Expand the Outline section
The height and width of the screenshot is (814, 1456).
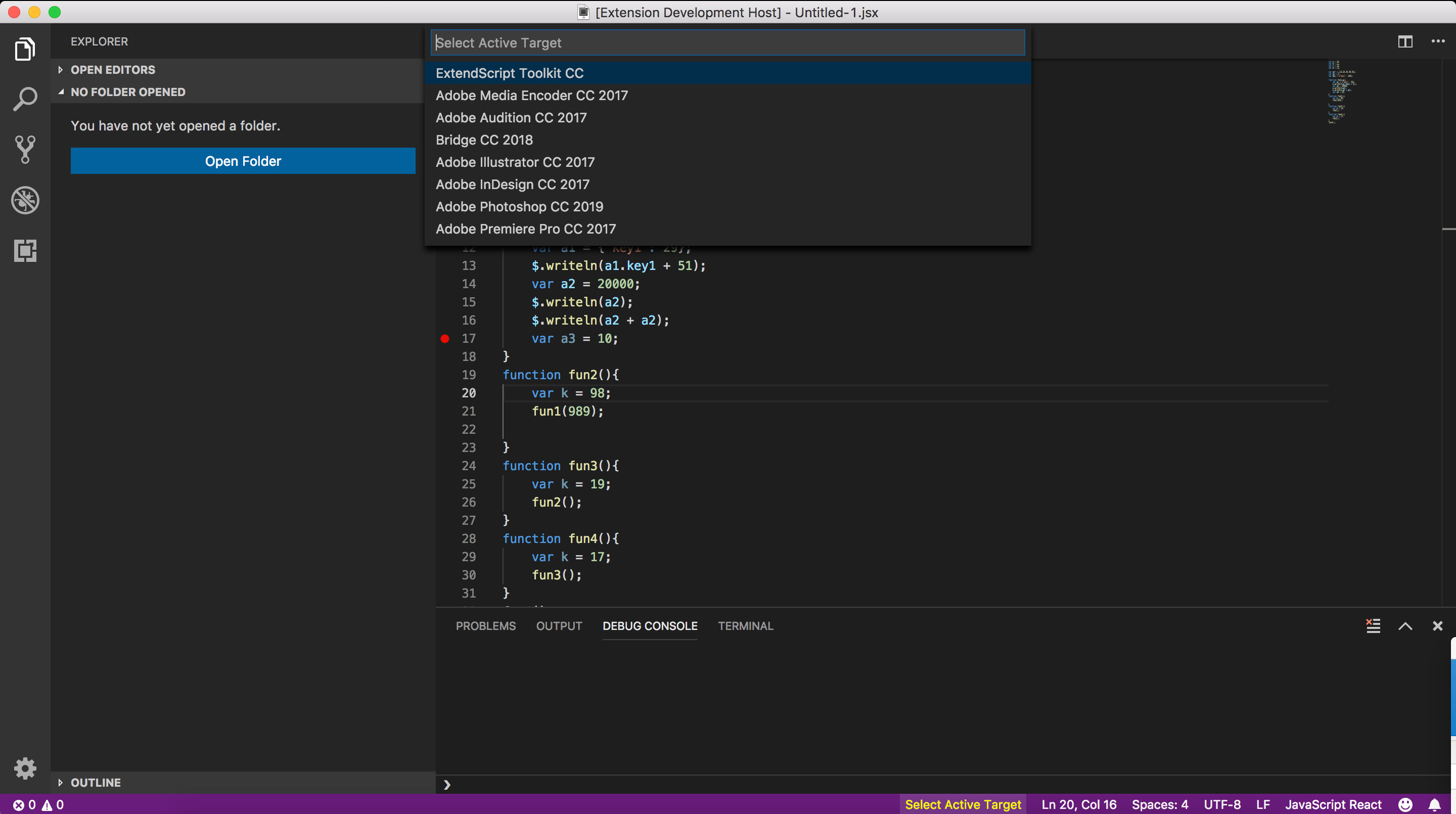point(95,782)
